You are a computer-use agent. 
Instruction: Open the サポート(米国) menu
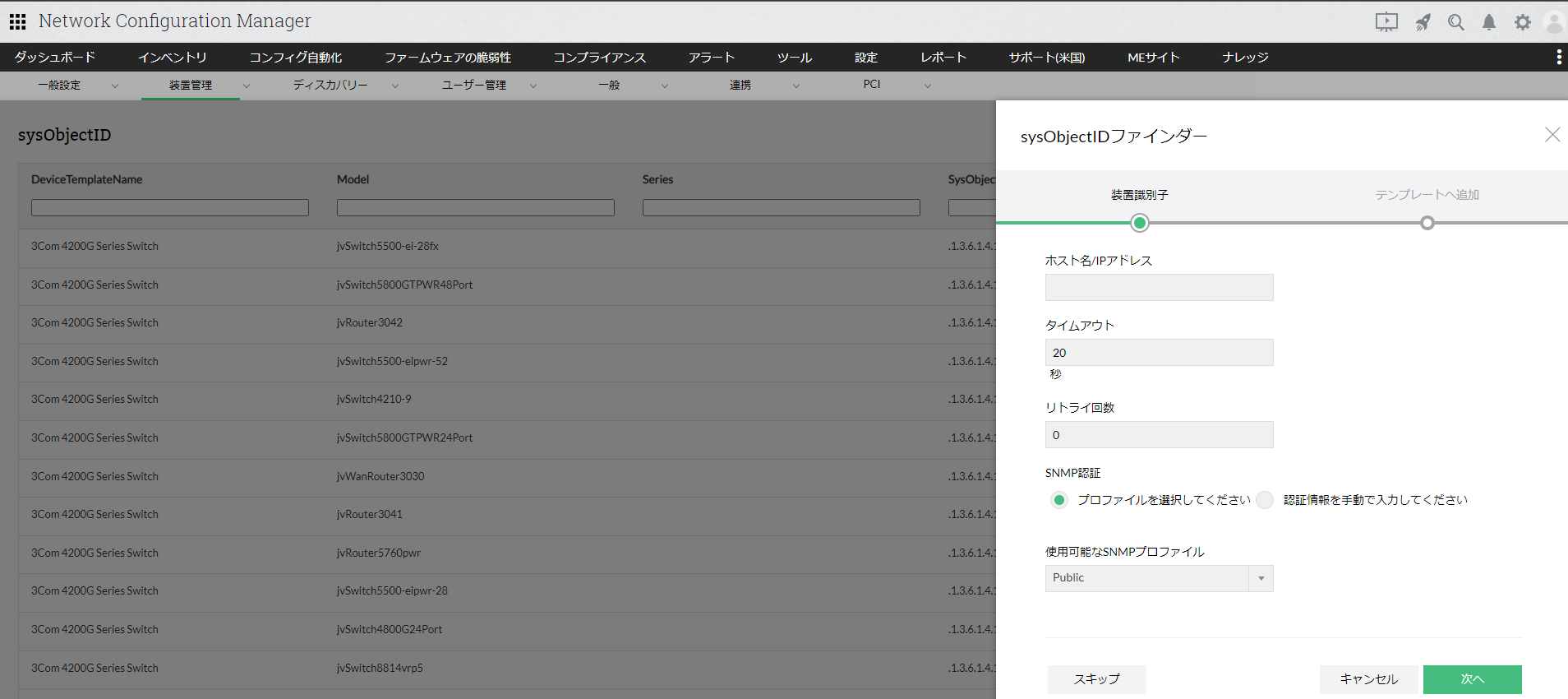(1047, 57)
